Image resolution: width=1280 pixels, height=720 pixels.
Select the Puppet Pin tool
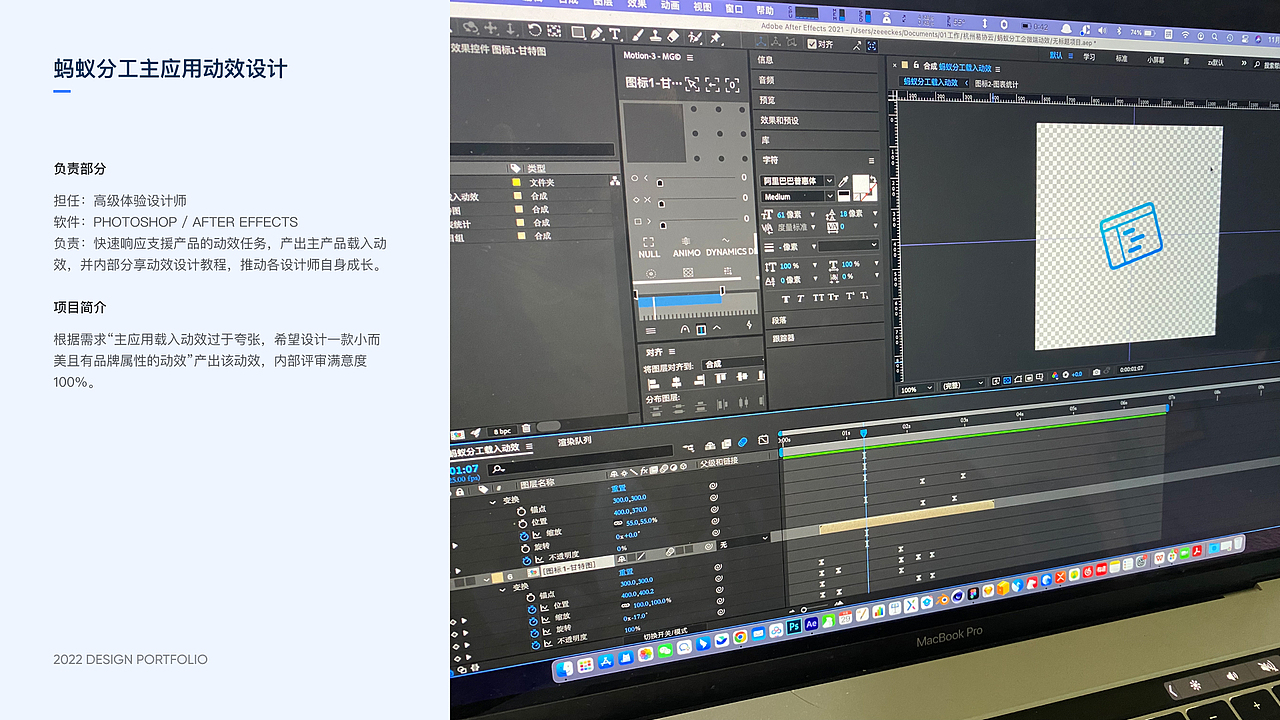(717, 36)
